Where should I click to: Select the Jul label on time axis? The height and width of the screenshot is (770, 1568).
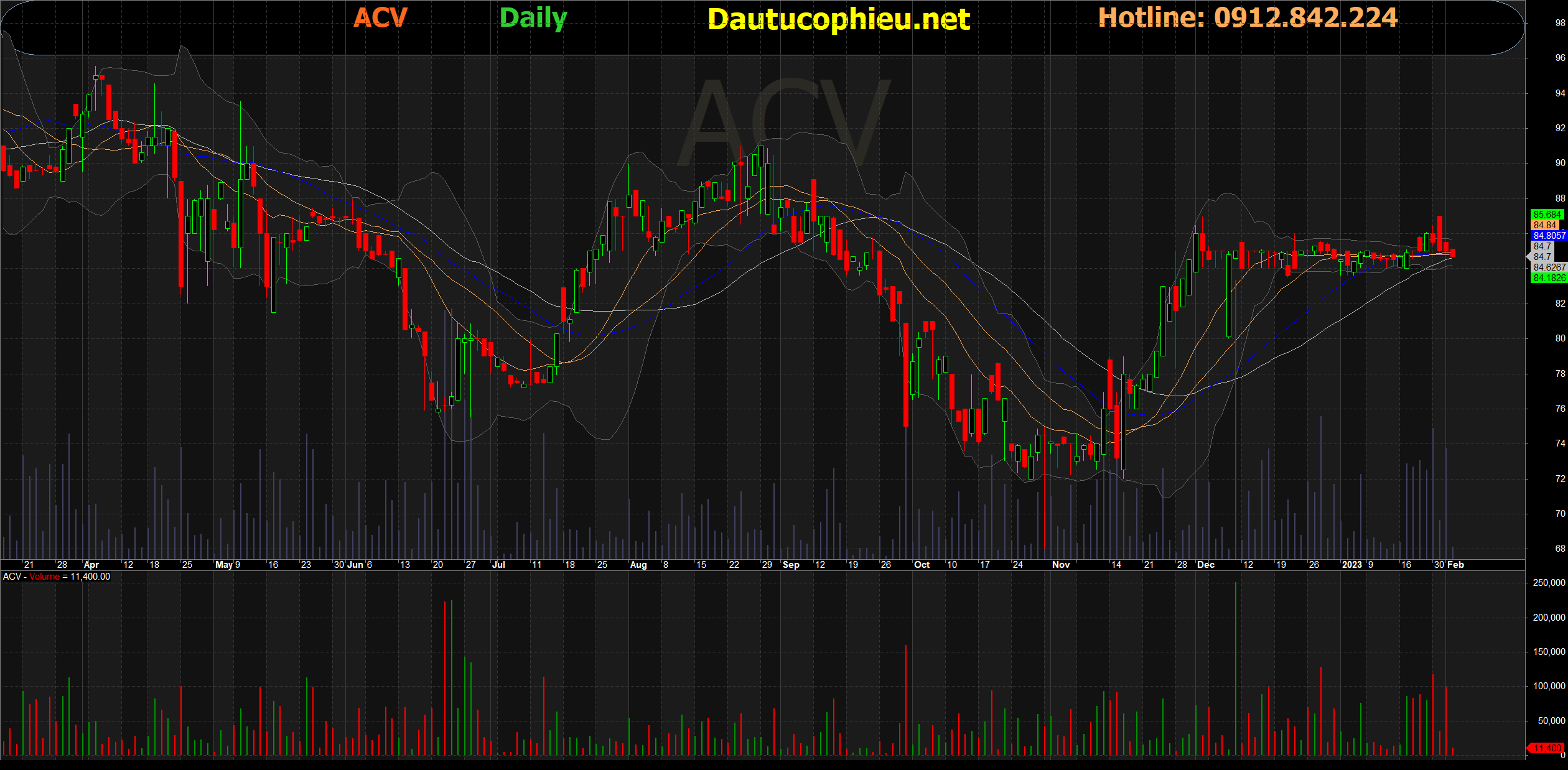click(498, 565)
